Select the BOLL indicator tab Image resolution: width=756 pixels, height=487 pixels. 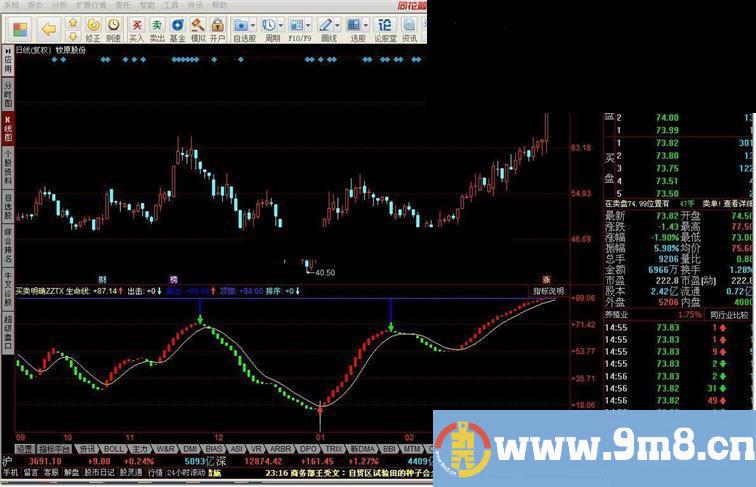(x=115, y=449)
